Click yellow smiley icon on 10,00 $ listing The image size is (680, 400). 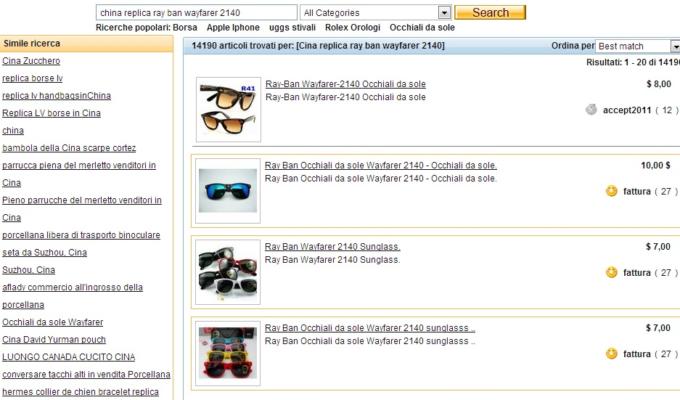point(611,191)
